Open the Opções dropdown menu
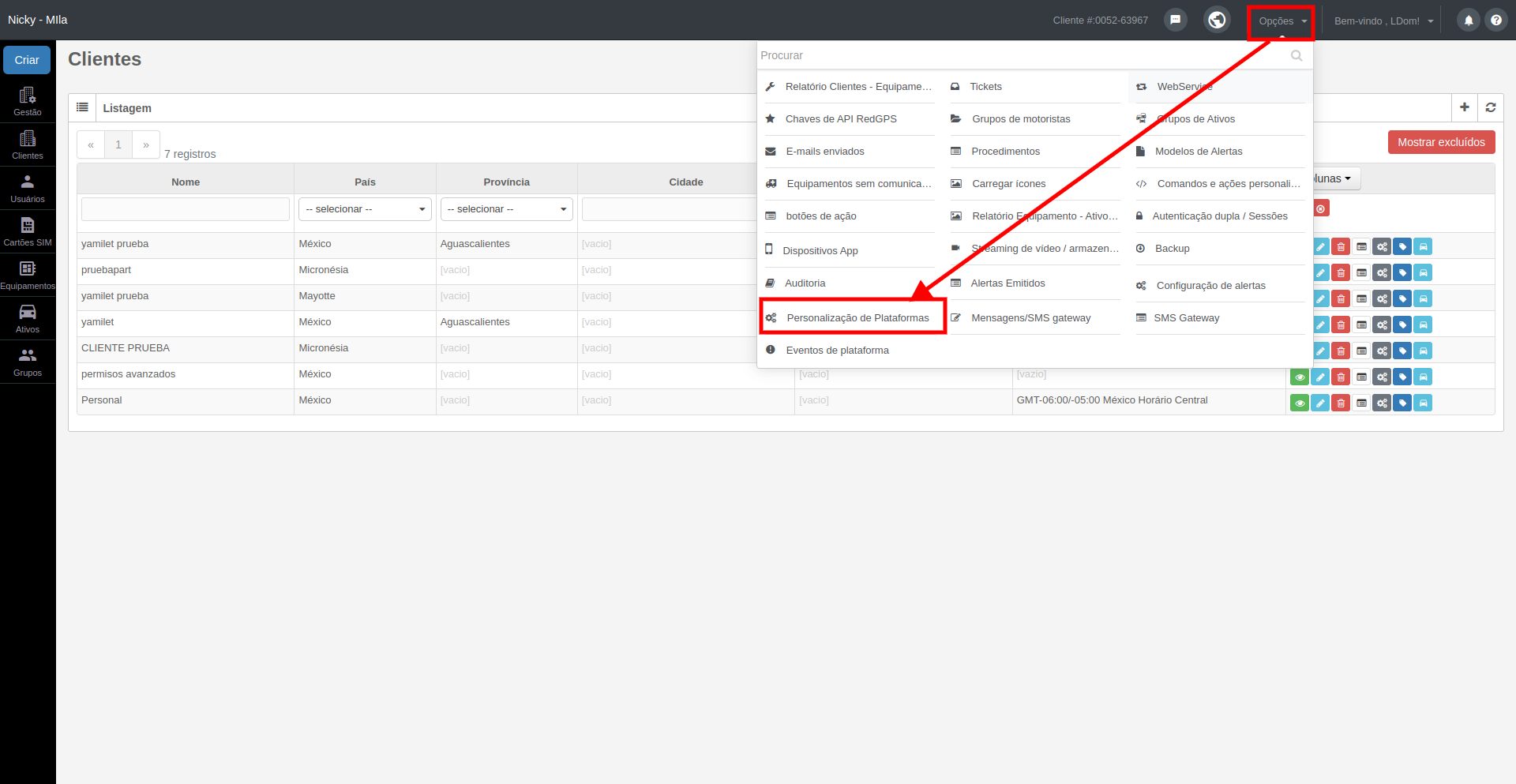 click(1281, 21)
